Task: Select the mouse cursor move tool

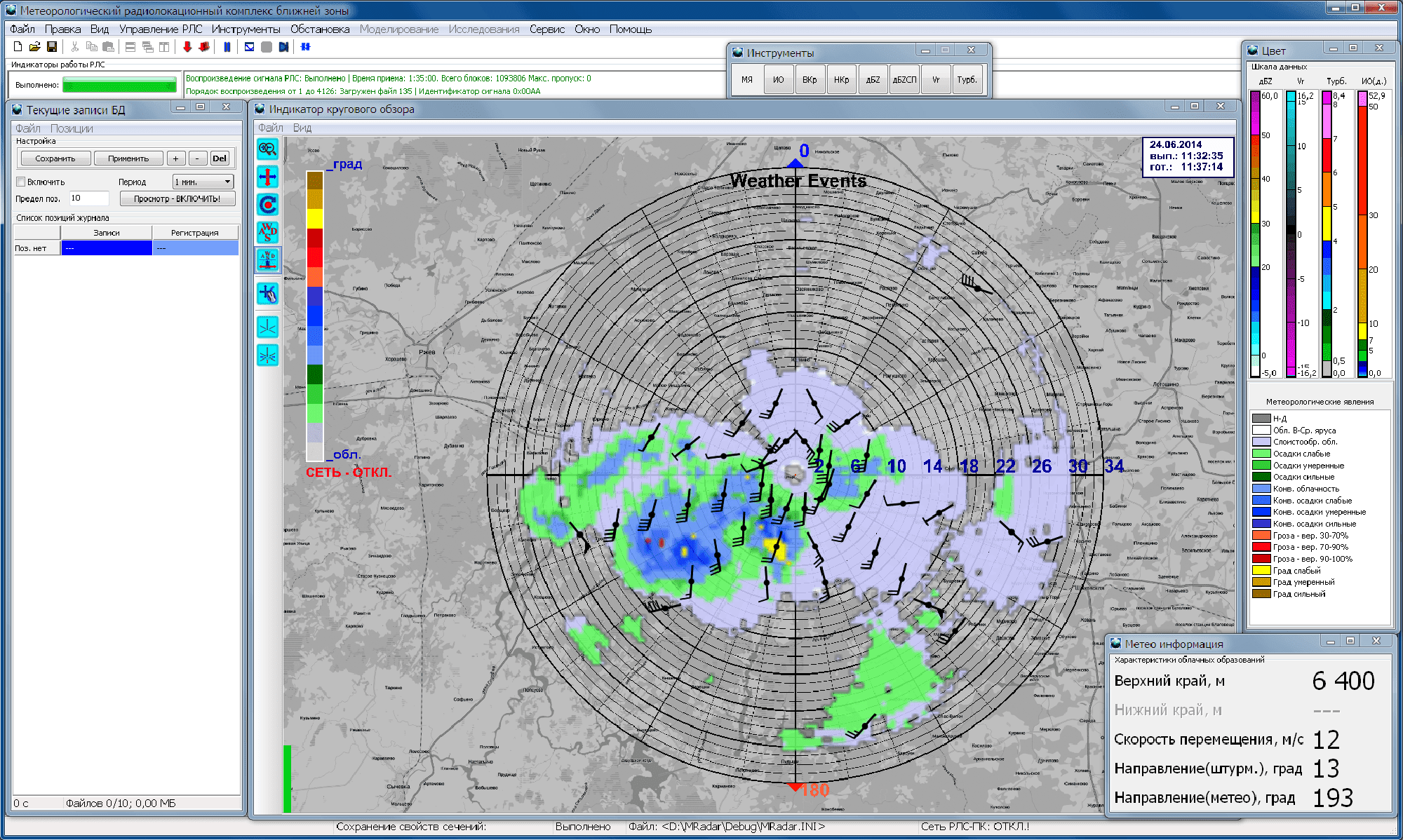Action: click(268, 294)
